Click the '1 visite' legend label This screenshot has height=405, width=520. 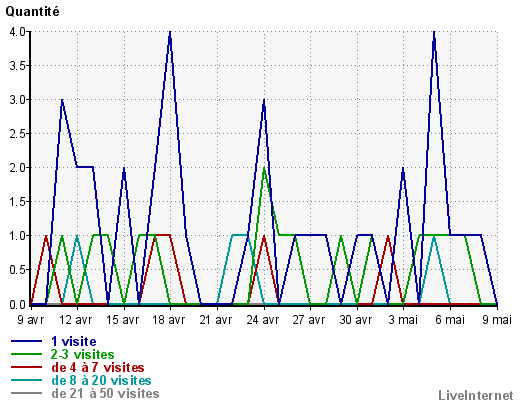(x=74, y=341)
